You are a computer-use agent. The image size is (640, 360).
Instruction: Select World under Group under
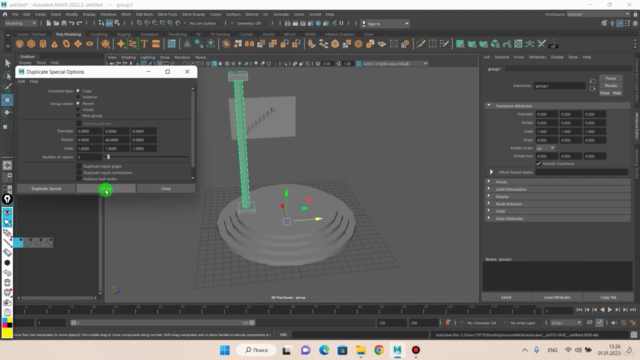78,109
